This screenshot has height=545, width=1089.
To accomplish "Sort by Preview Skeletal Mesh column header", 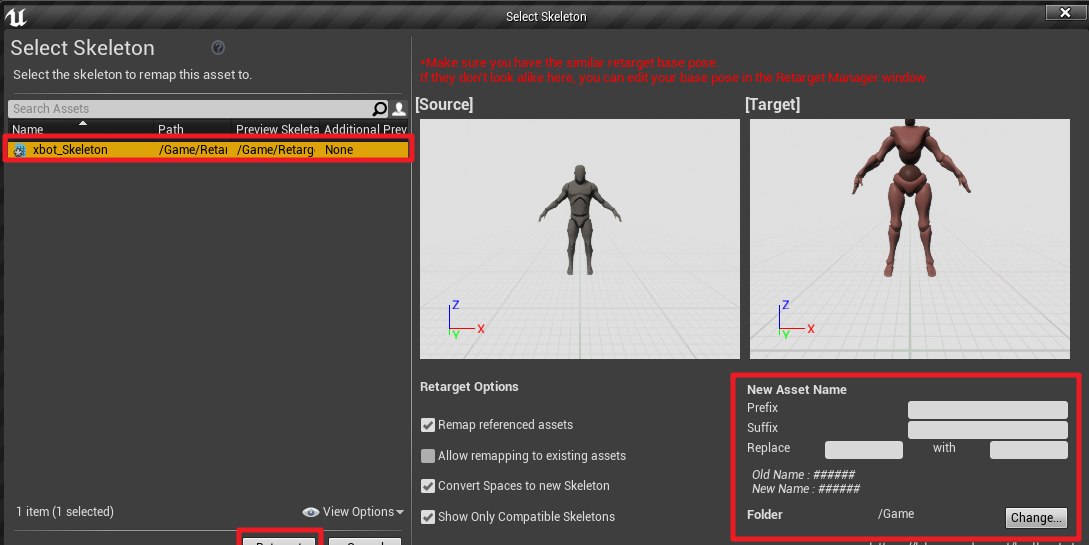I will 276,129.
